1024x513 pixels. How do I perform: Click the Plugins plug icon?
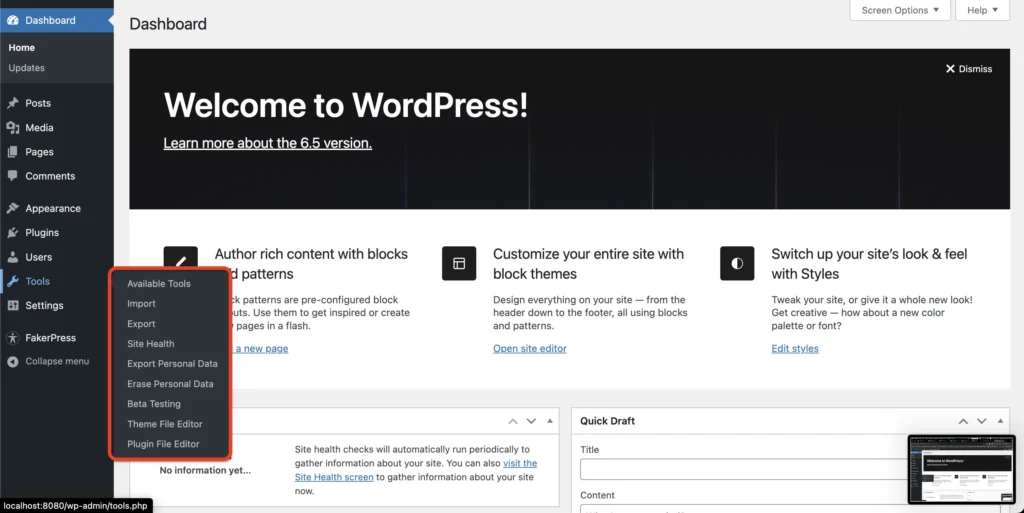[x=13, y=233]
